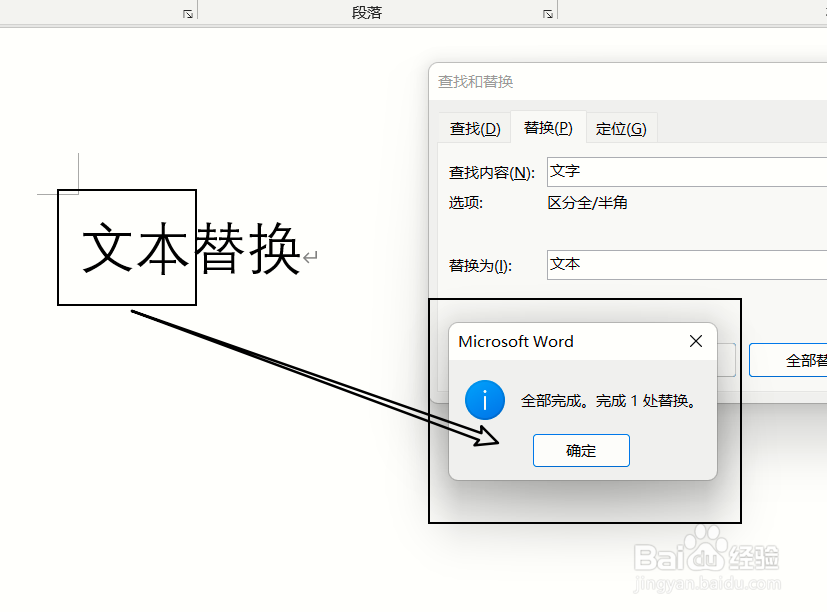
Task: Click the 全部完成。完成 1 处替换。 message text
Action: tap(609, 401)
